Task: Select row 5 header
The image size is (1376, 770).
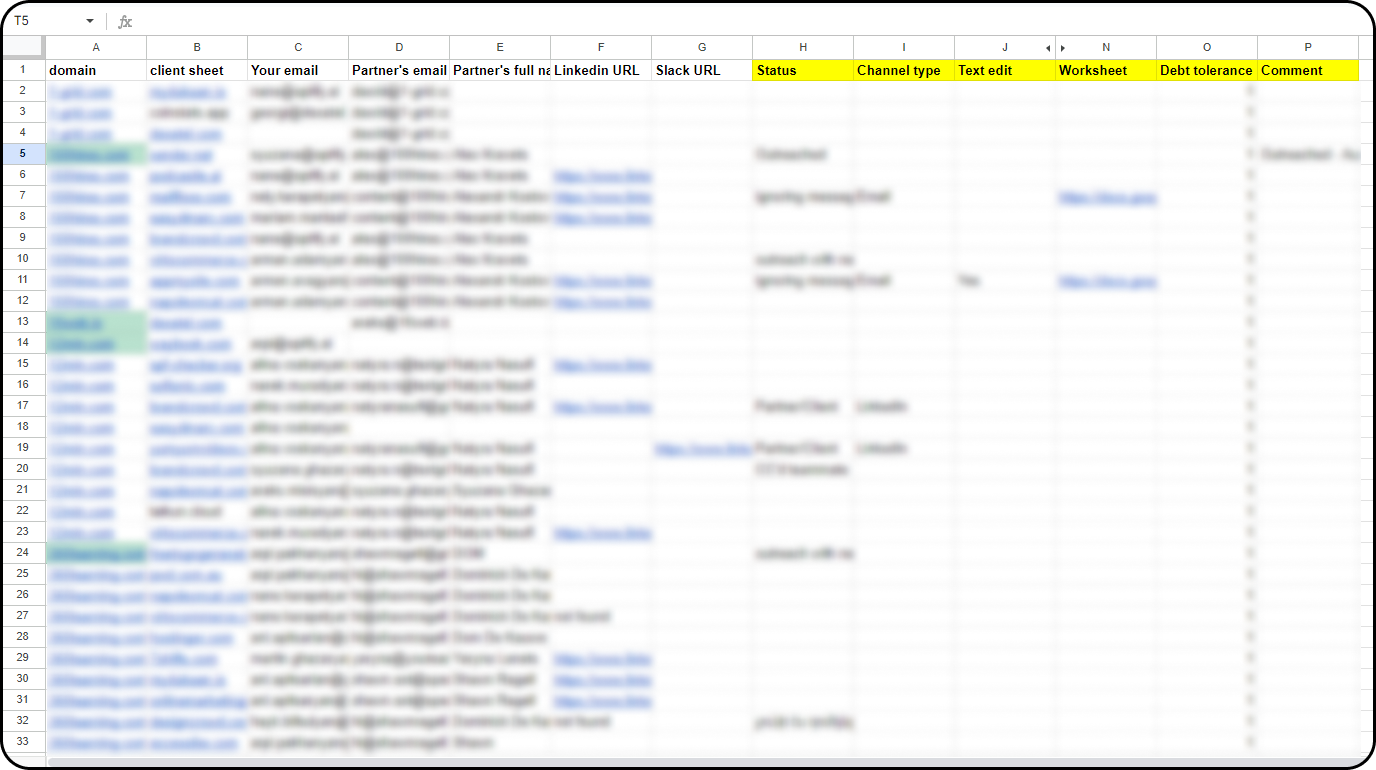Action: tap(23, 154)
